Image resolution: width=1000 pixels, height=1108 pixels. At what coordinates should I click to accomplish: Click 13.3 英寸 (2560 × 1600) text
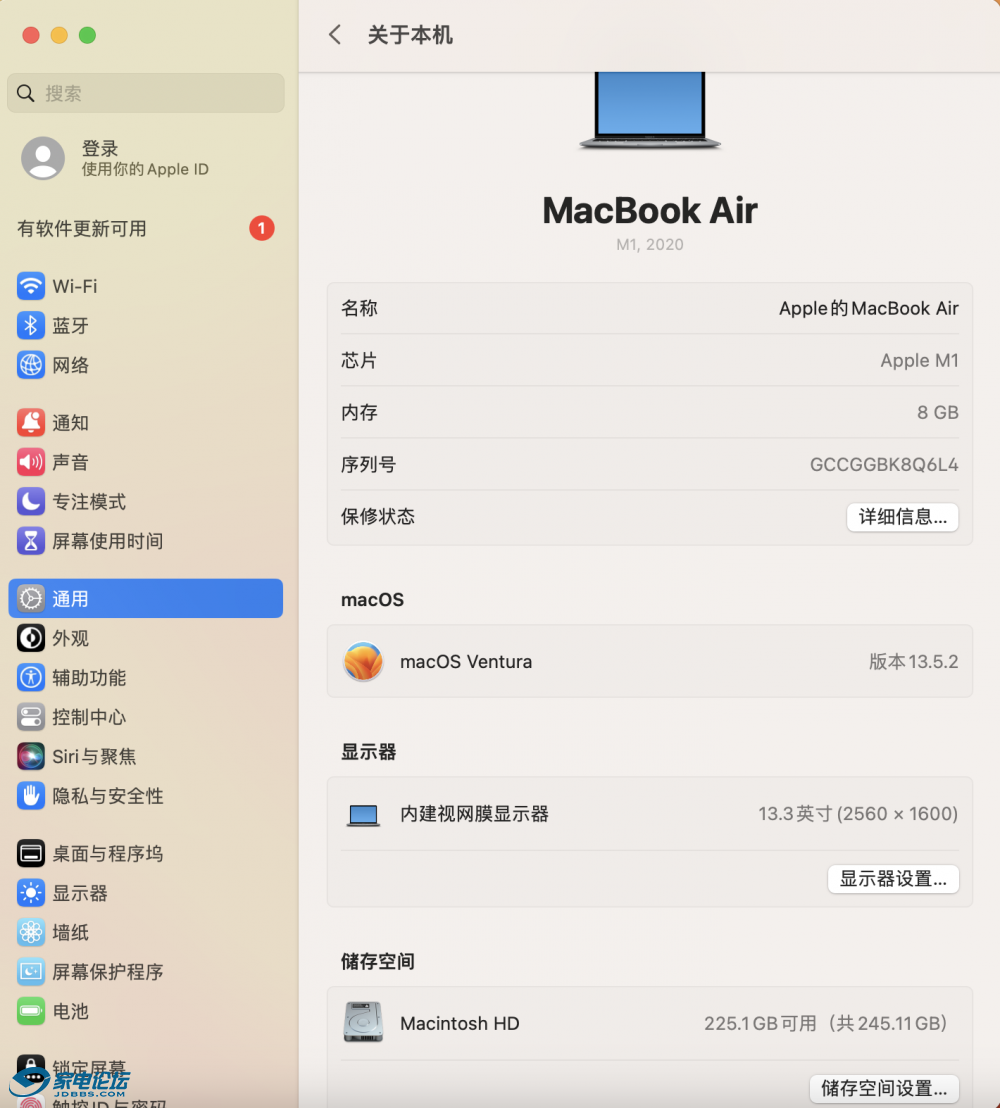point(858,814)
